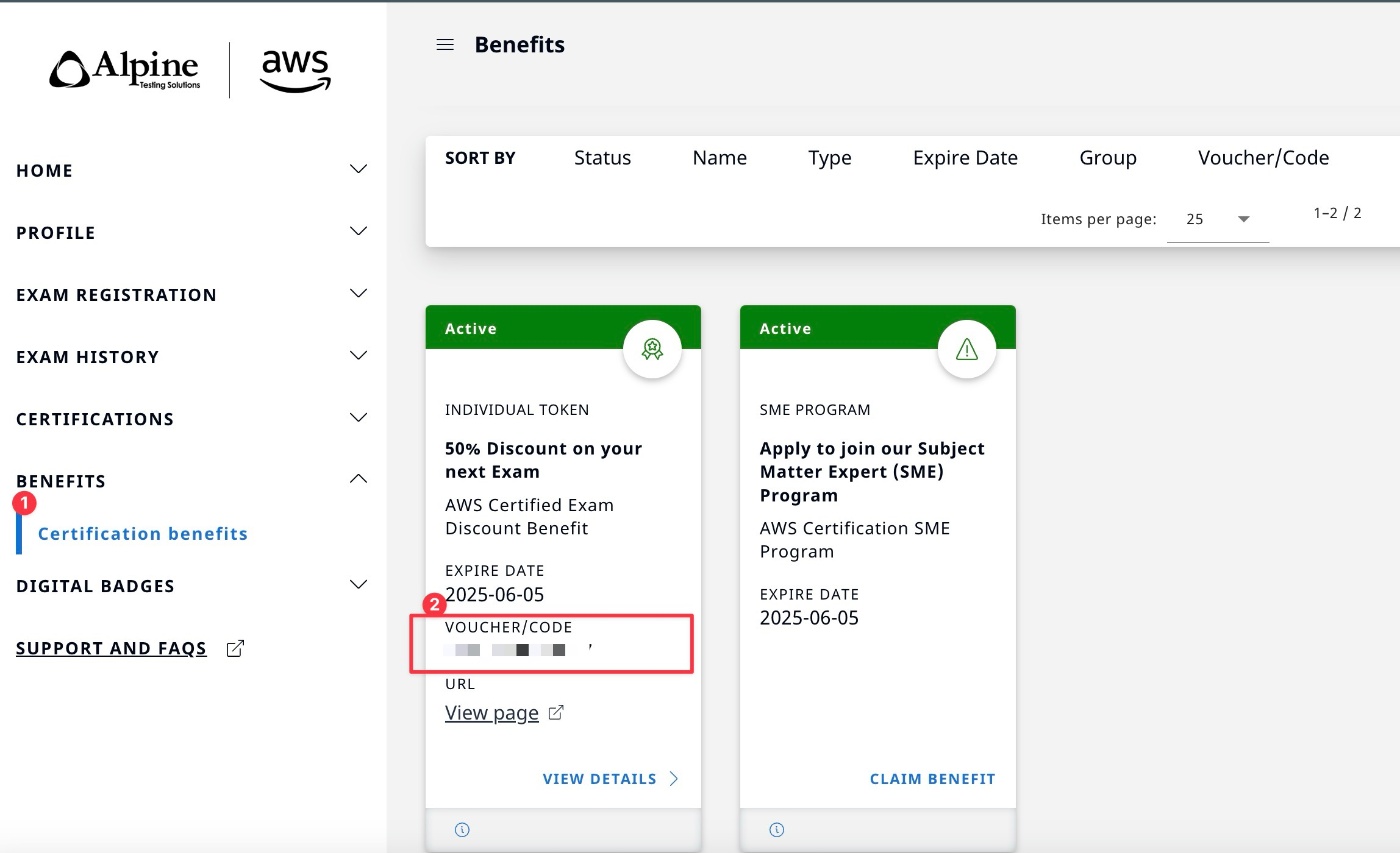
Task: Click VIEW DETAILS on discount card
Action: [600, 779]
